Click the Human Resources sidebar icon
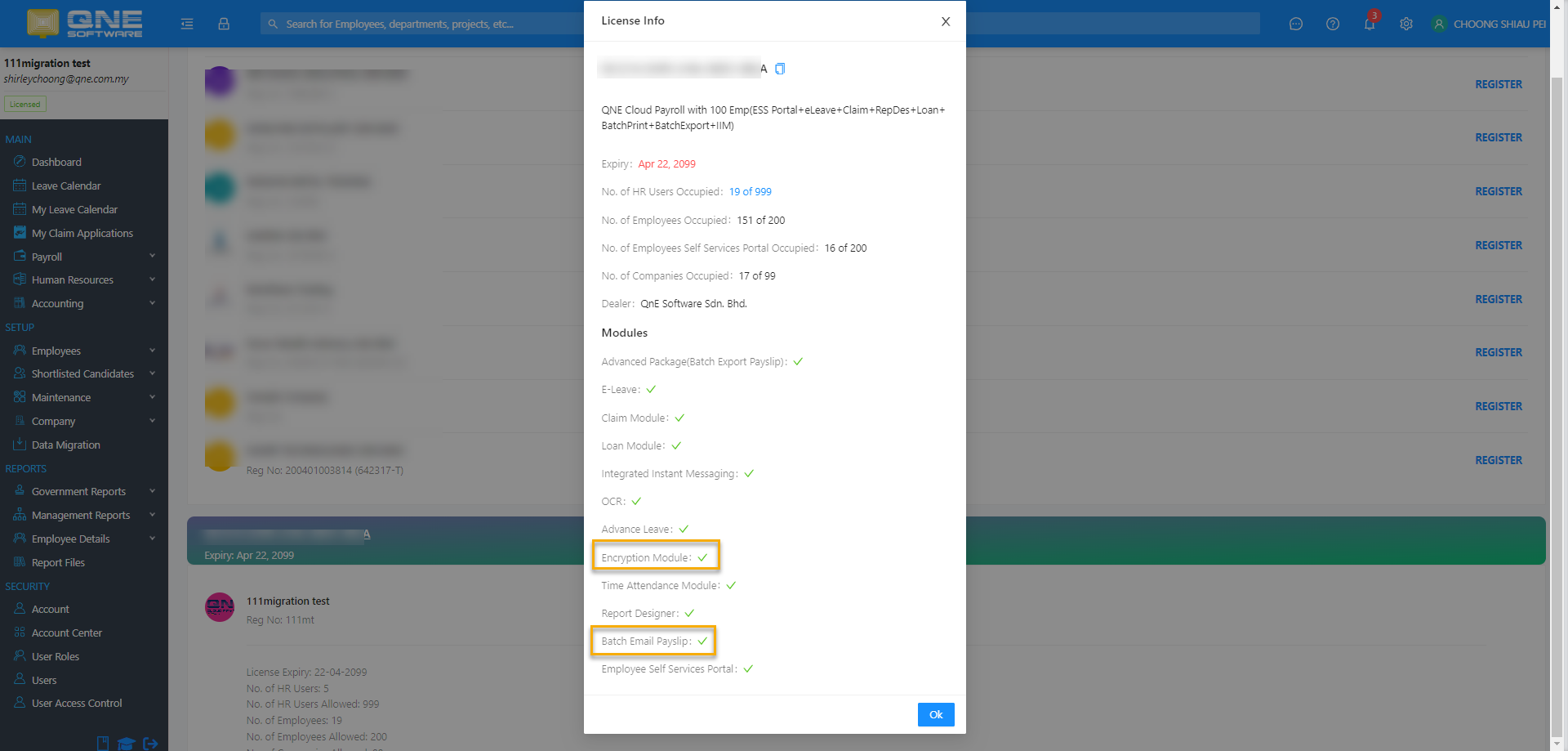Image resolution: width=1568 pixels, height=751 pixels. click(20, 279)
